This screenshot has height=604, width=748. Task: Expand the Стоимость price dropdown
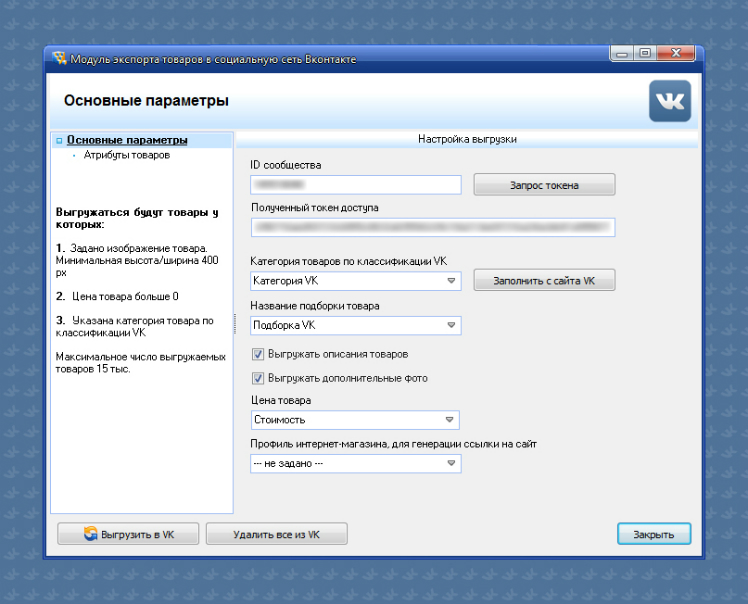click(x=355, y=420)
